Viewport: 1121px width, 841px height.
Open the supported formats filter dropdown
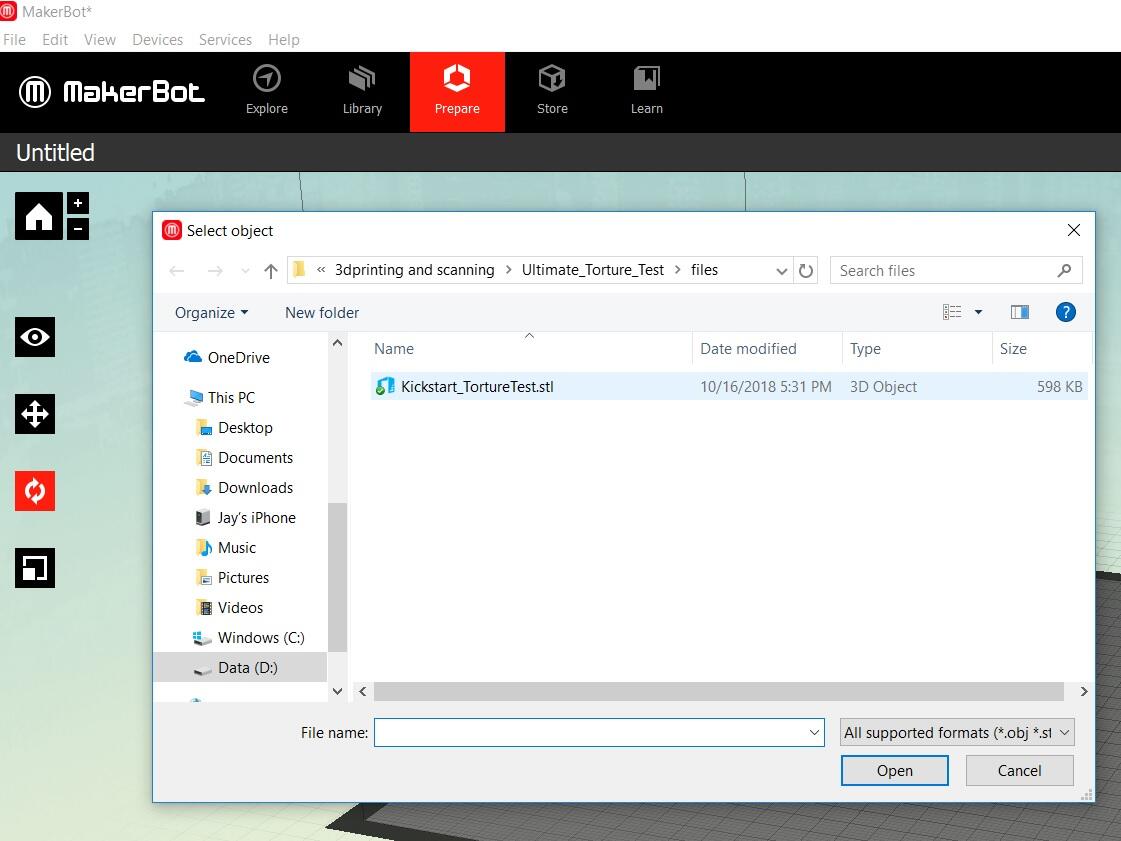pyautogui.click(x=957, y=733)
